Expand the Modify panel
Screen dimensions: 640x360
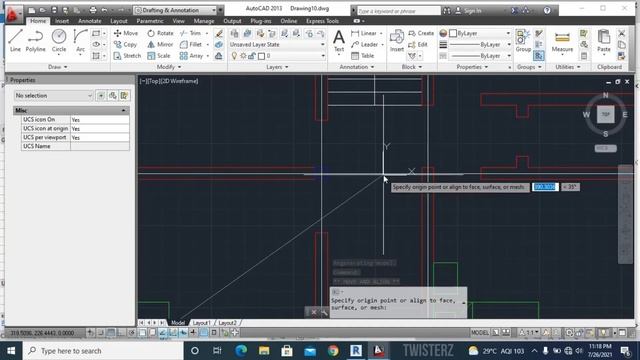click(x=169, y=67)
